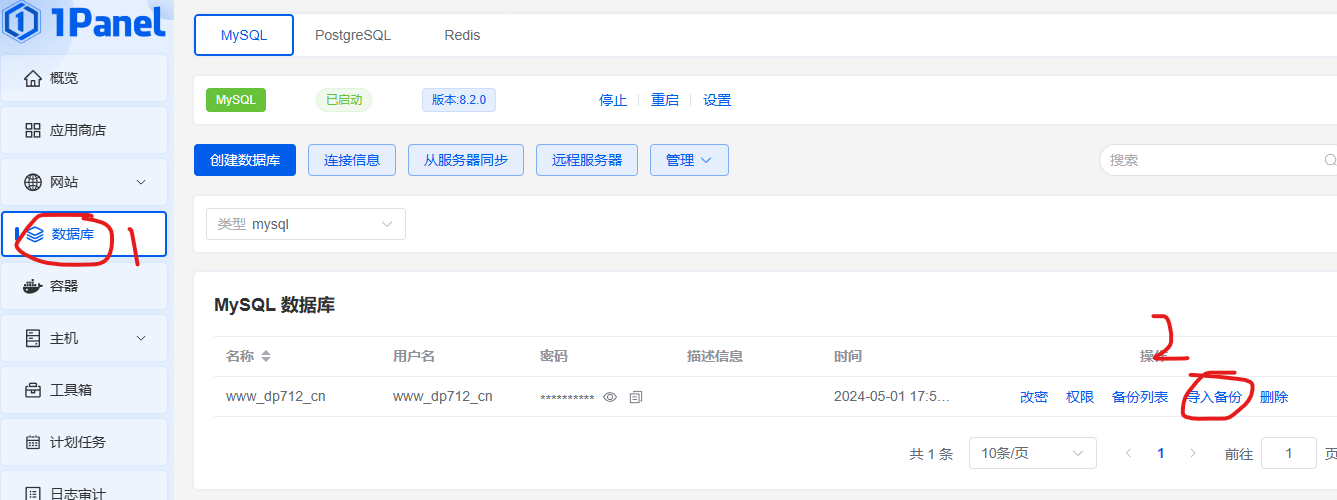Switch to the Redis tab
The height and width of the screenshot is (500, 1337).
(462, 35)
